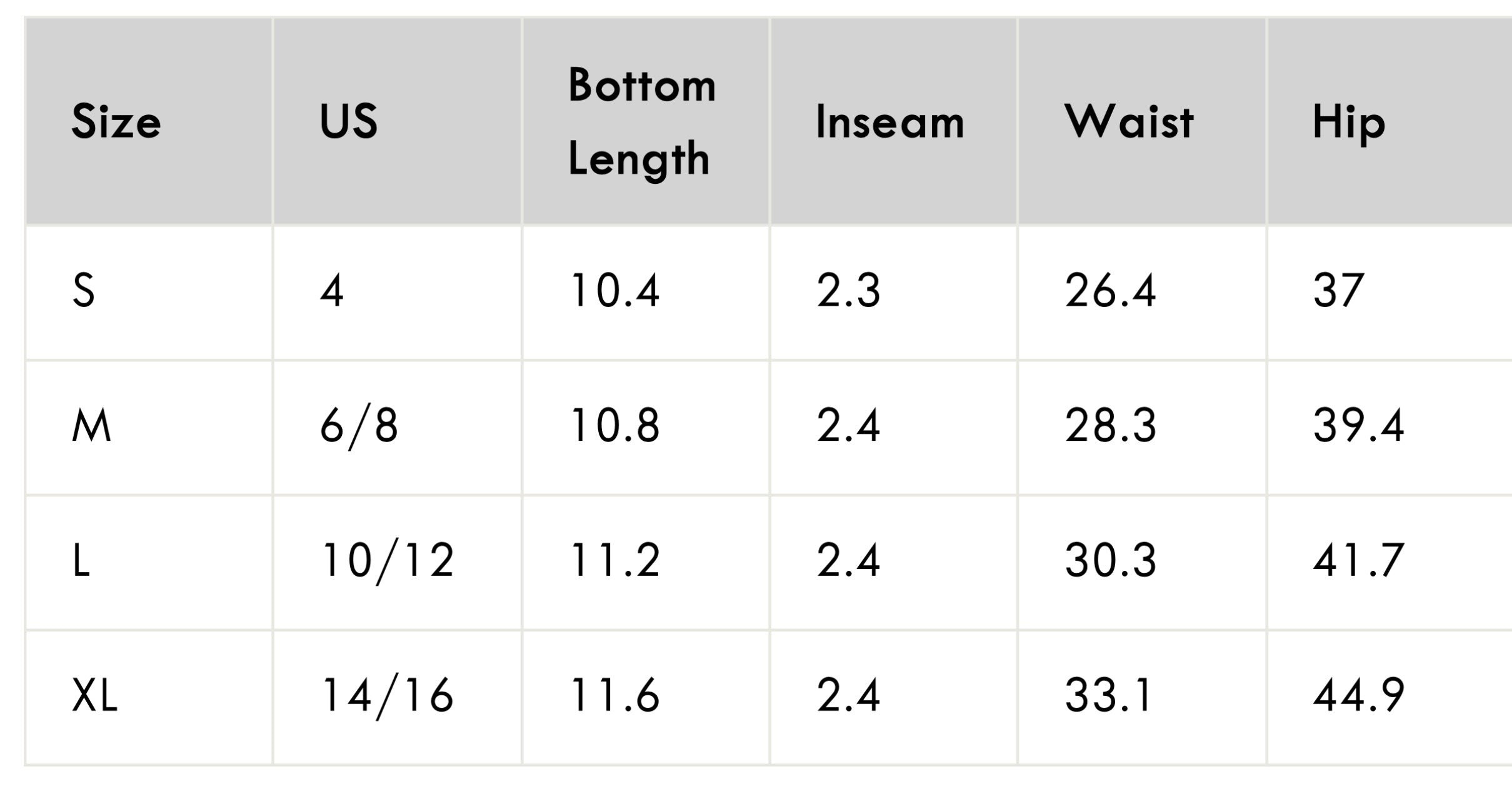The height and width of the screenshot is (796, 1512).
Task: Click the Size column header
Action: [149, 121]
